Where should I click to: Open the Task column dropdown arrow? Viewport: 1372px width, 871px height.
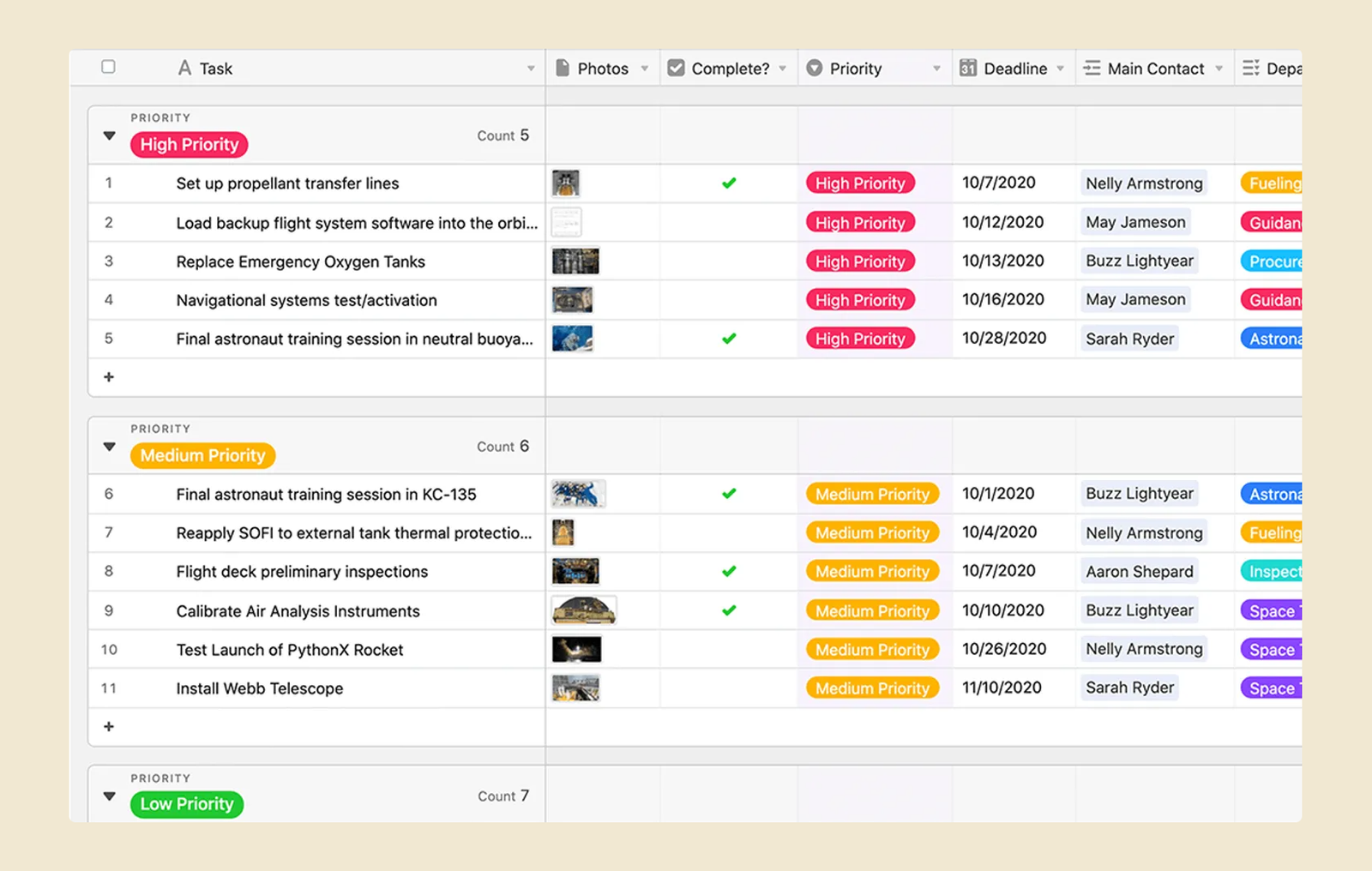coord(531,69)
